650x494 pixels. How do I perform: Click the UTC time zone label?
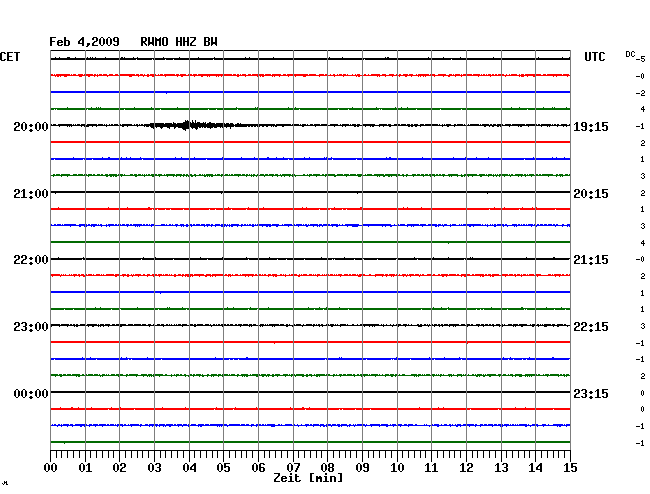[595, 57]
